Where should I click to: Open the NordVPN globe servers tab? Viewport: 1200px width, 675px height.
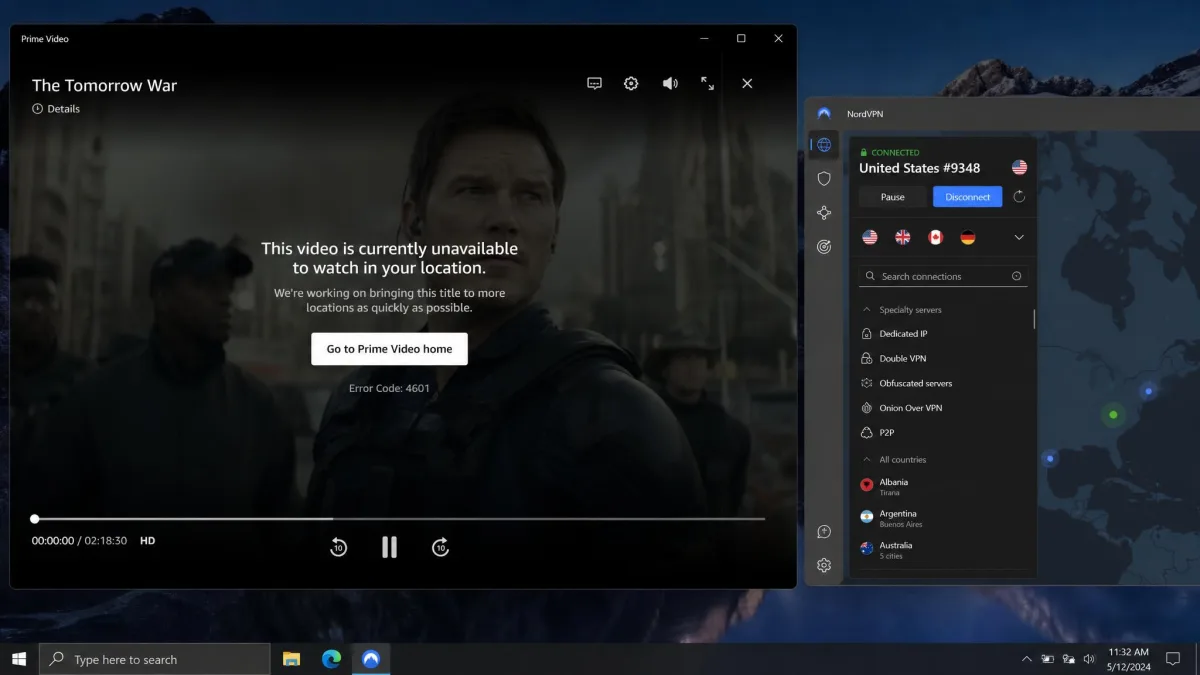[824, 145]
